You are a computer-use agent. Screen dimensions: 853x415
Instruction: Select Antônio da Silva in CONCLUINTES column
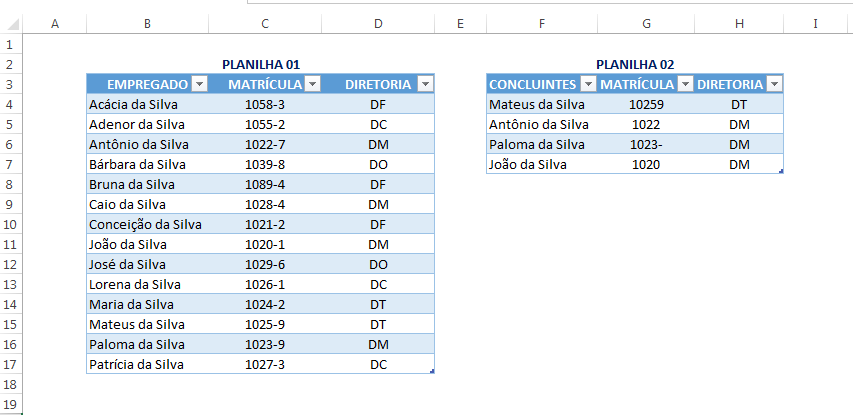(x=541, y=125)
